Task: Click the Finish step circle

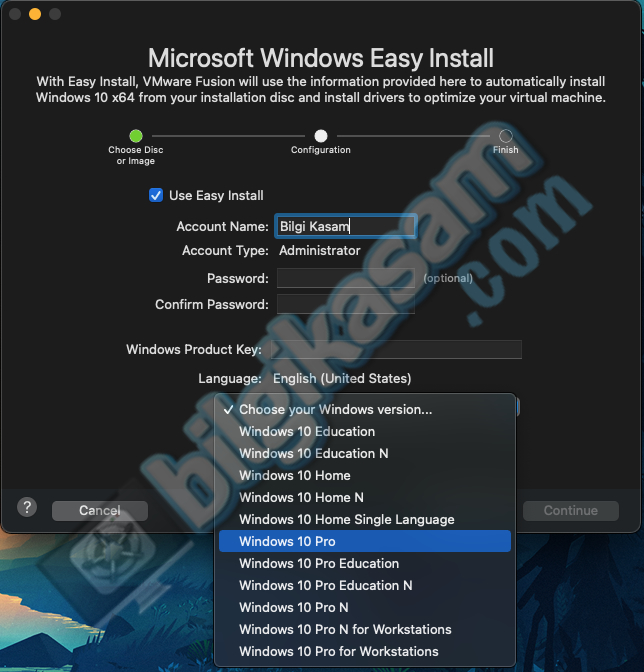Action: point(506,136)
